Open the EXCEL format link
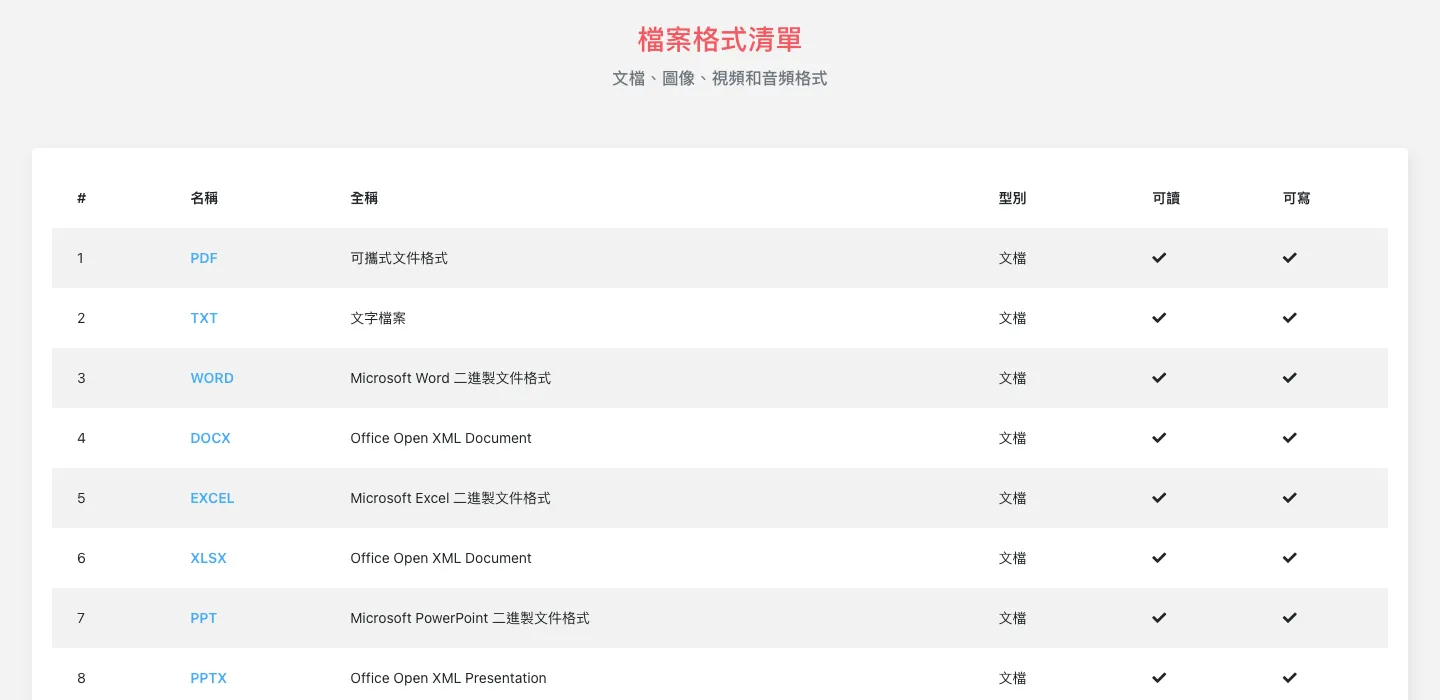Viewport: 1440px width, 700px height. [x=212, y=498]
